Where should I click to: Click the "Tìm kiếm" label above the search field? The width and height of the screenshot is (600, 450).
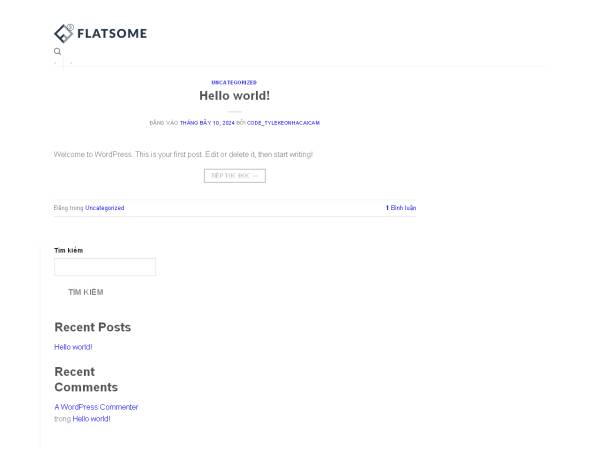tap(68, 250)
